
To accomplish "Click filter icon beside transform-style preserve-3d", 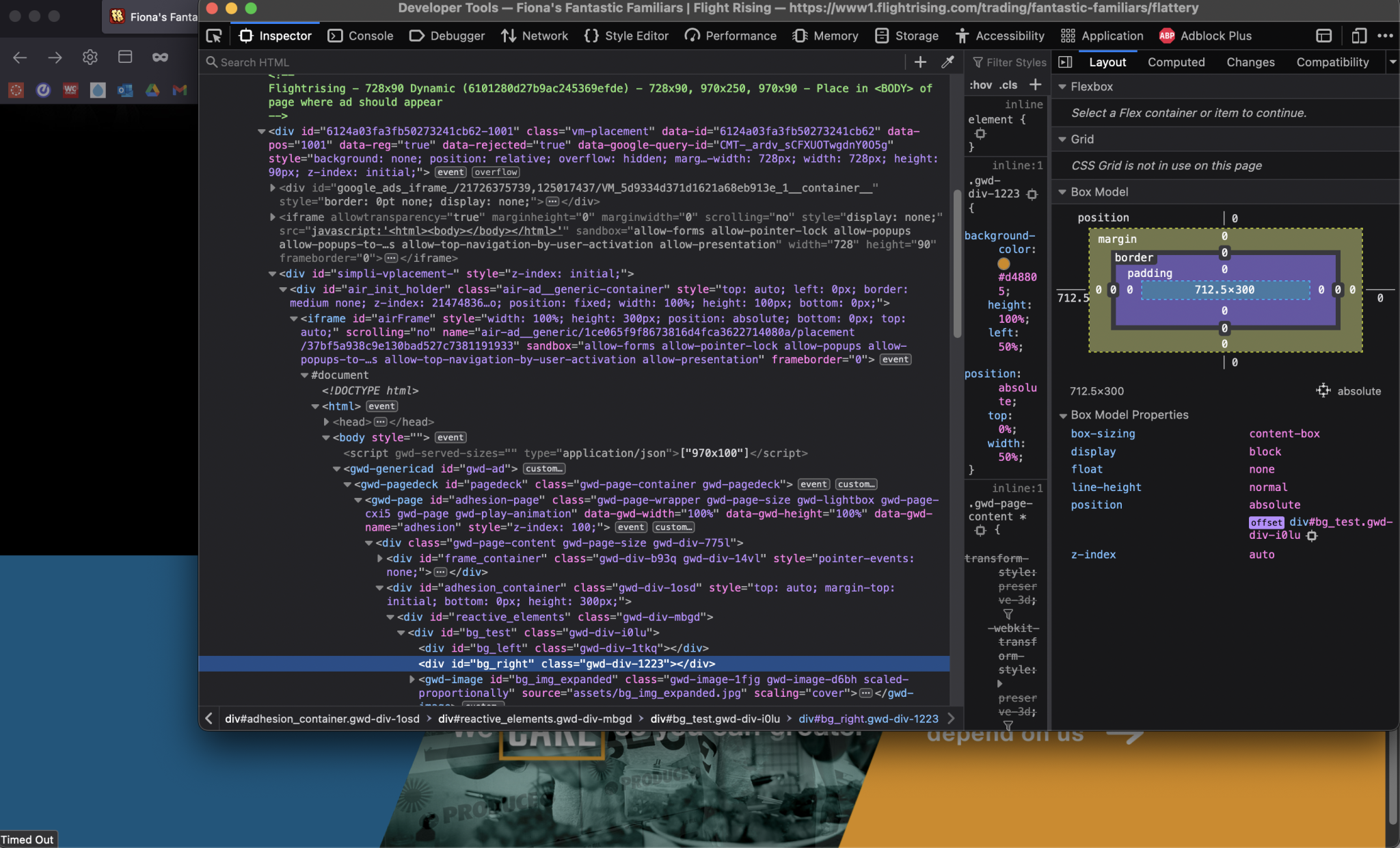I will (x=1008, y=614).
